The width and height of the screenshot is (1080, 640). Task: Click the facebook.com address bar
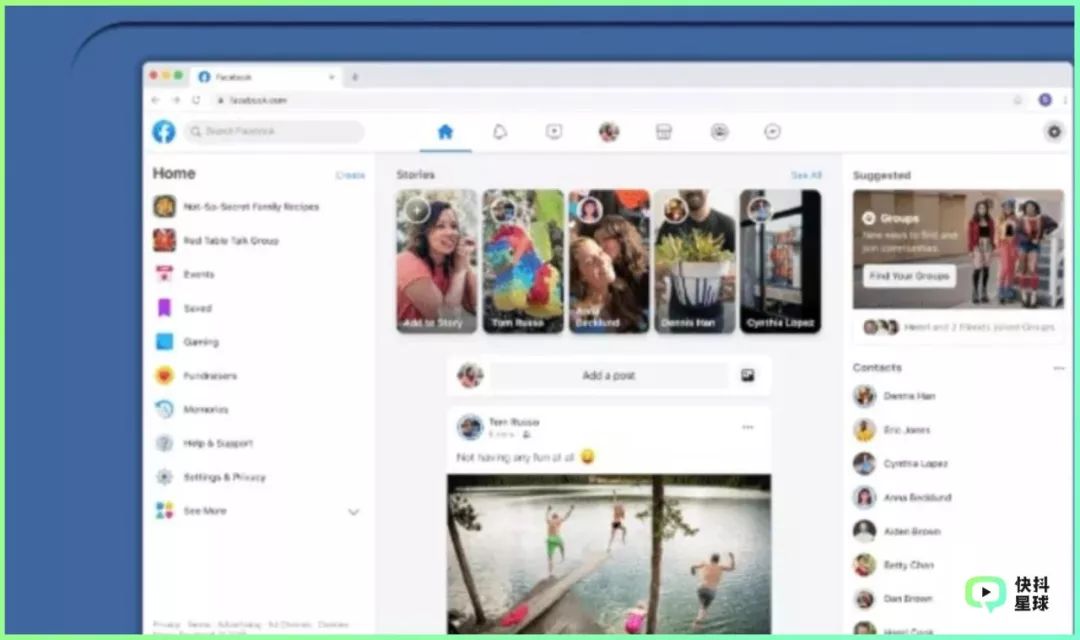(x=606, y=100)
